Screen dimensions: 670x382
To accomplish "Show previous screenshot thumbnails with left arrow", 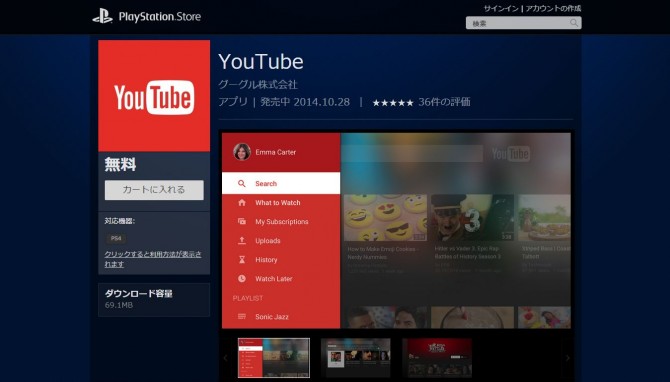I will click(x=226, y=358).
